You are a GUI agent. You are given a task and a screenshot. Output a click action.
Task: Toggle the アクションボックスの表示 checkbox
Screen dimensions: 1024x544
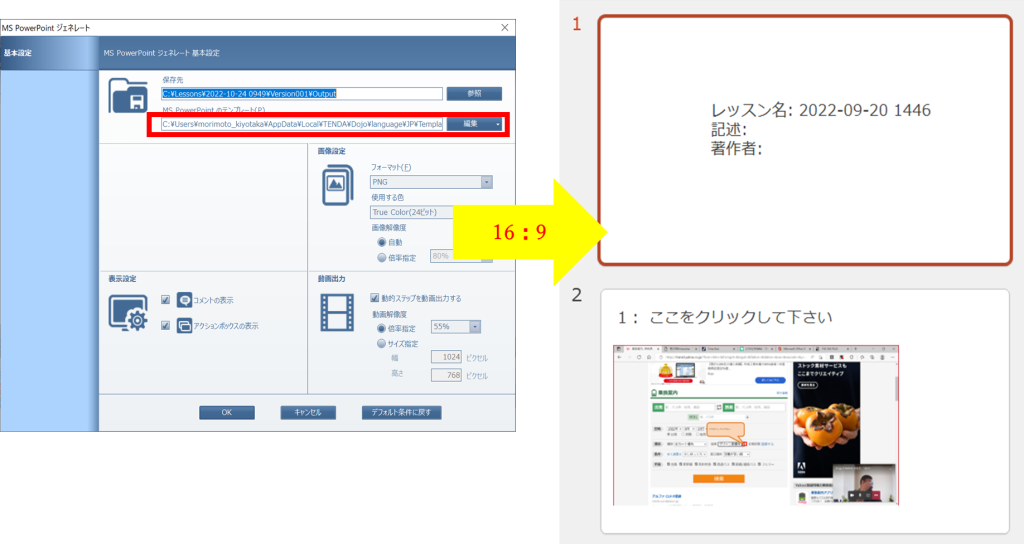(165, 325)
